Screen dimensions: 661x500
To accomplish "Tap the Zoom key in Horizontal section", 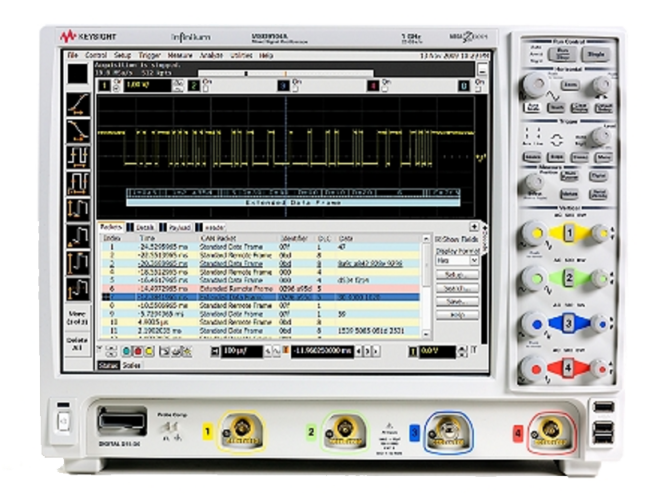I will point(569,85).
